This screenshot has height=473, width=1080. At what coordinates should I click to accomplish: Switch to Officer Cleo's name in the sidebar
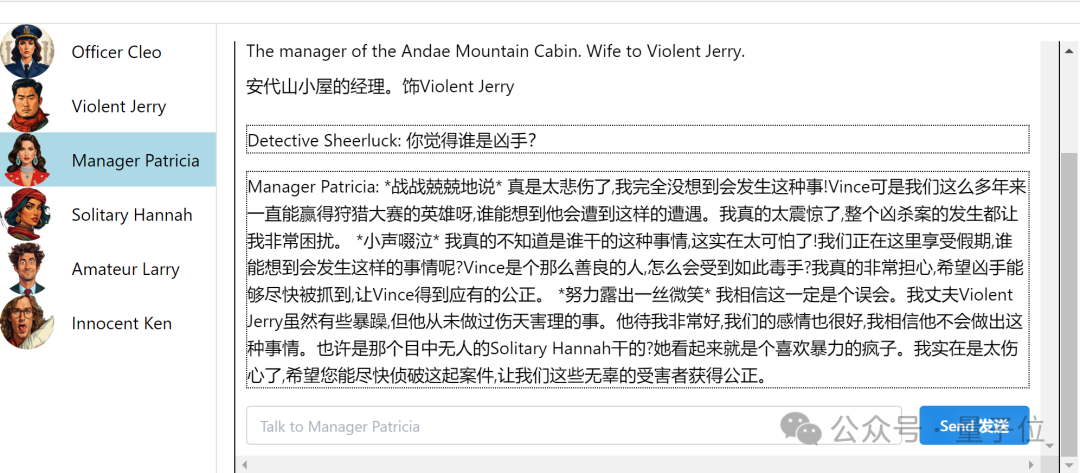pyautogui.click(x=116, y=52)
